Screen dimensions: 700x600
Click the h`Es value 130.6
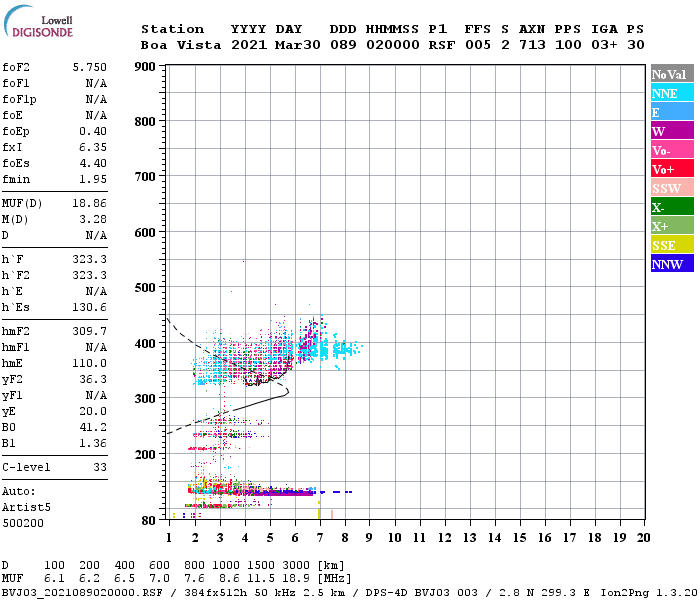tap(89, 307)
